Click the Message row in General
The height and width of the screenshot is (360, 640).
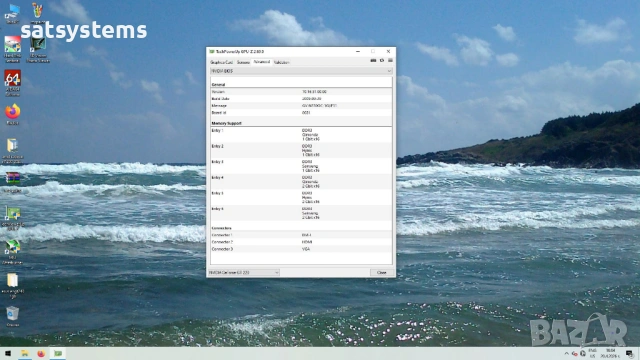301,106
